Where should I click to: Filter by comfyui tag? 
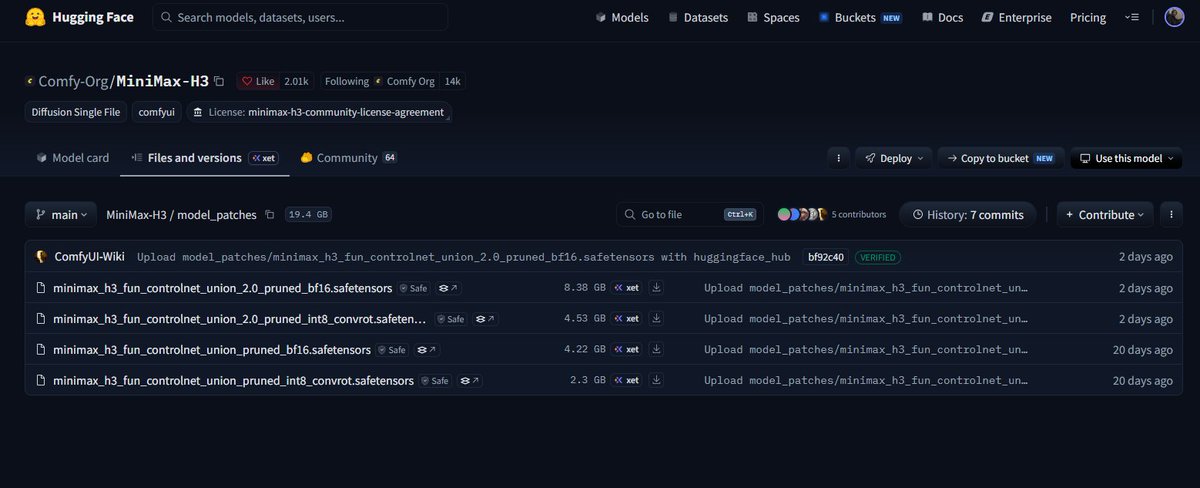tap(157, 112)
